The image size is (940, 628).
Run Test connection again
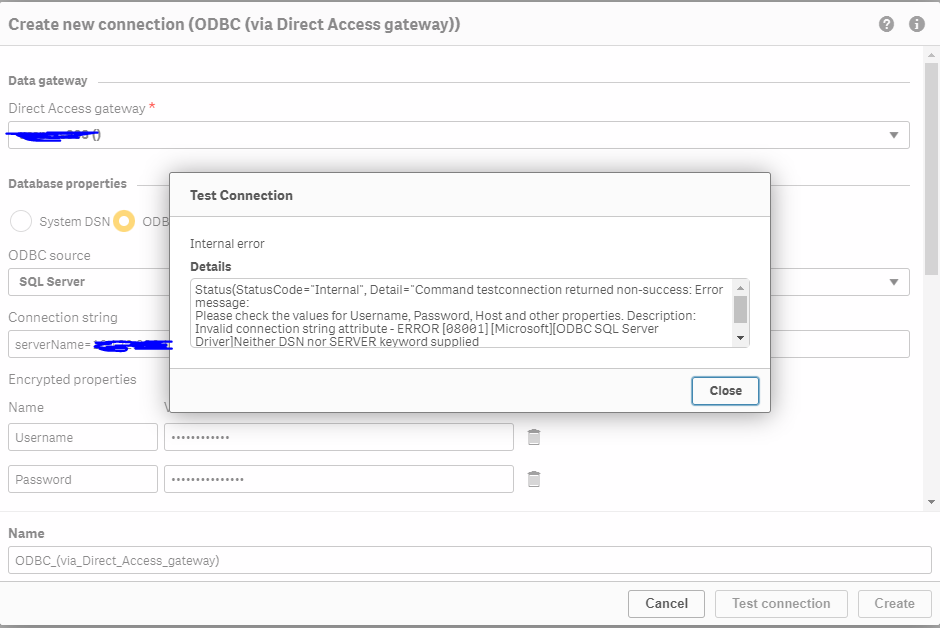[780, 603]
